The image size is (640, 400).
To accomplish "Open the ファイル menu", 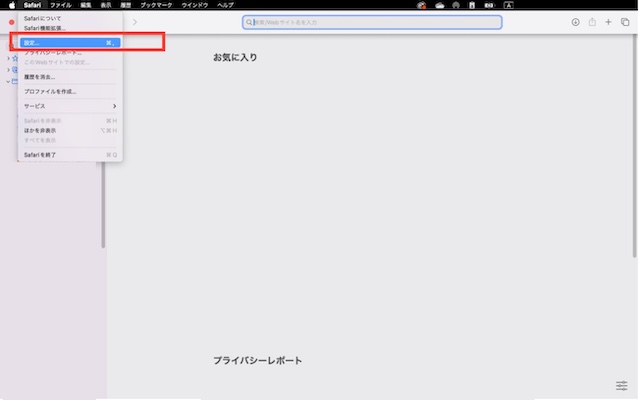I will tap(60, 5).
